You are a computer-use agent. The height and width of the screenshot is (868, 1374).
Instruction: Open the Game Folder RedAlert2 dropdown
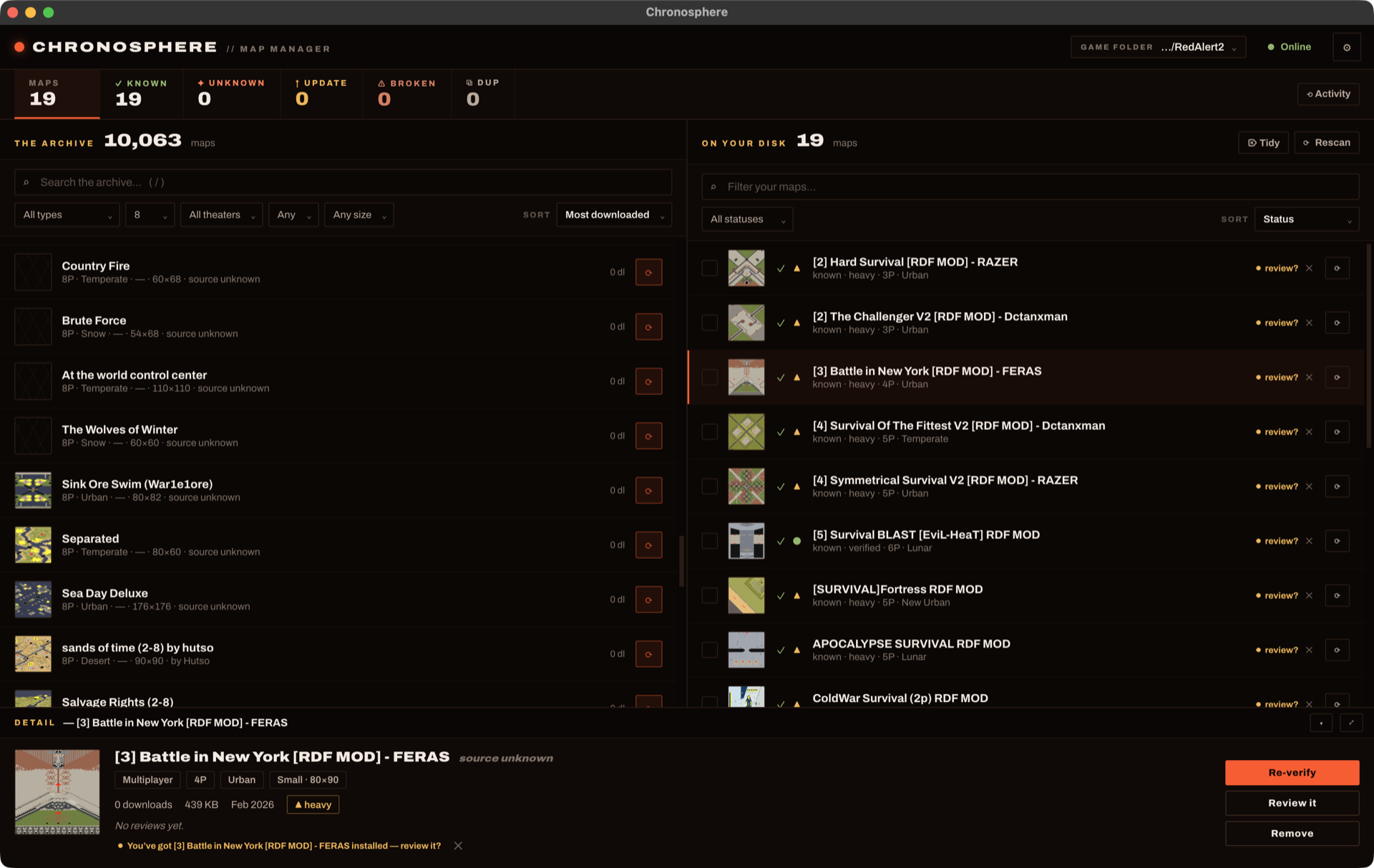click(x=1158, y=47)
